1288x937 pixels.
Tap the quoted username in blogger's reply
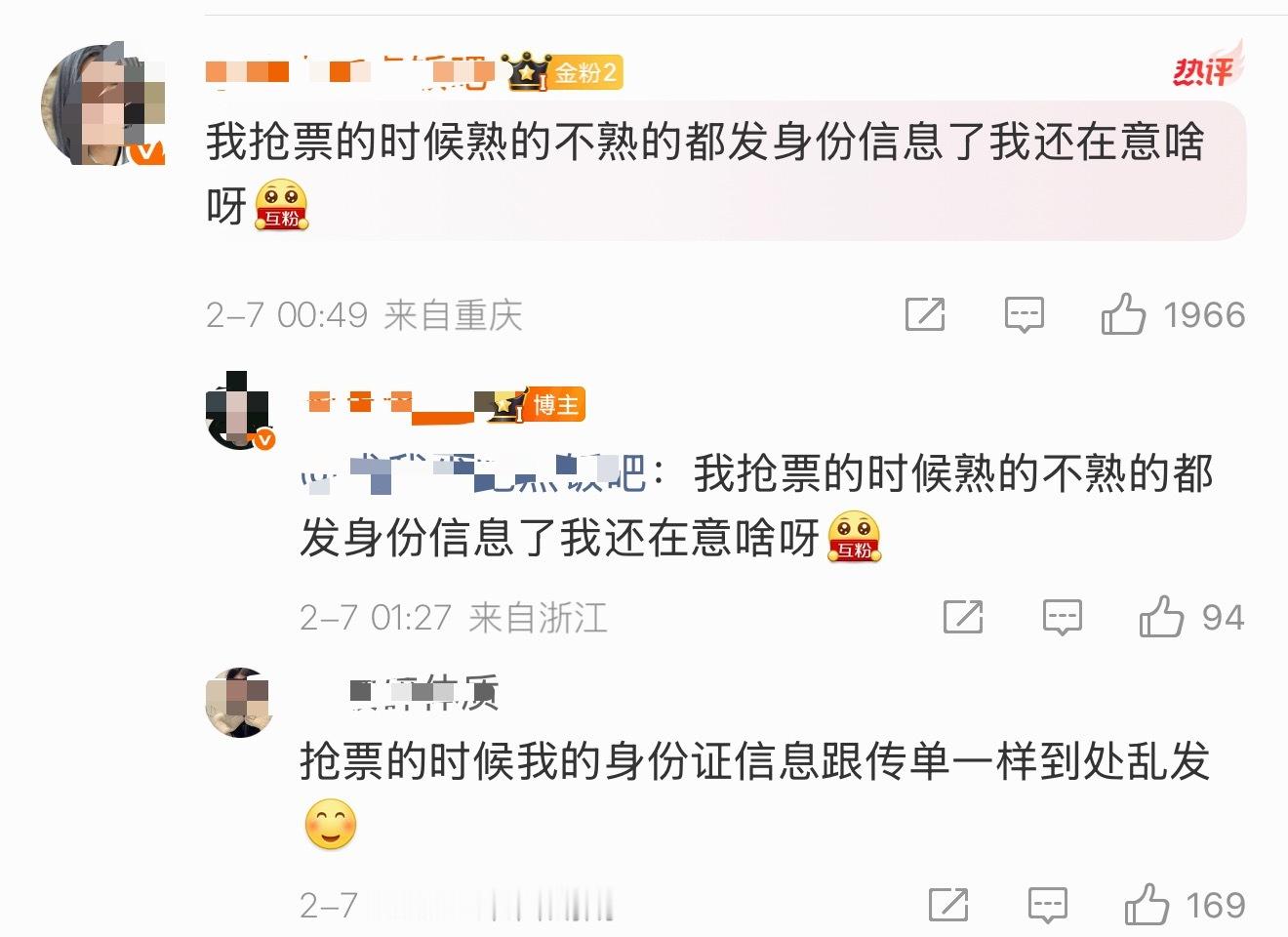click(472, 474)
